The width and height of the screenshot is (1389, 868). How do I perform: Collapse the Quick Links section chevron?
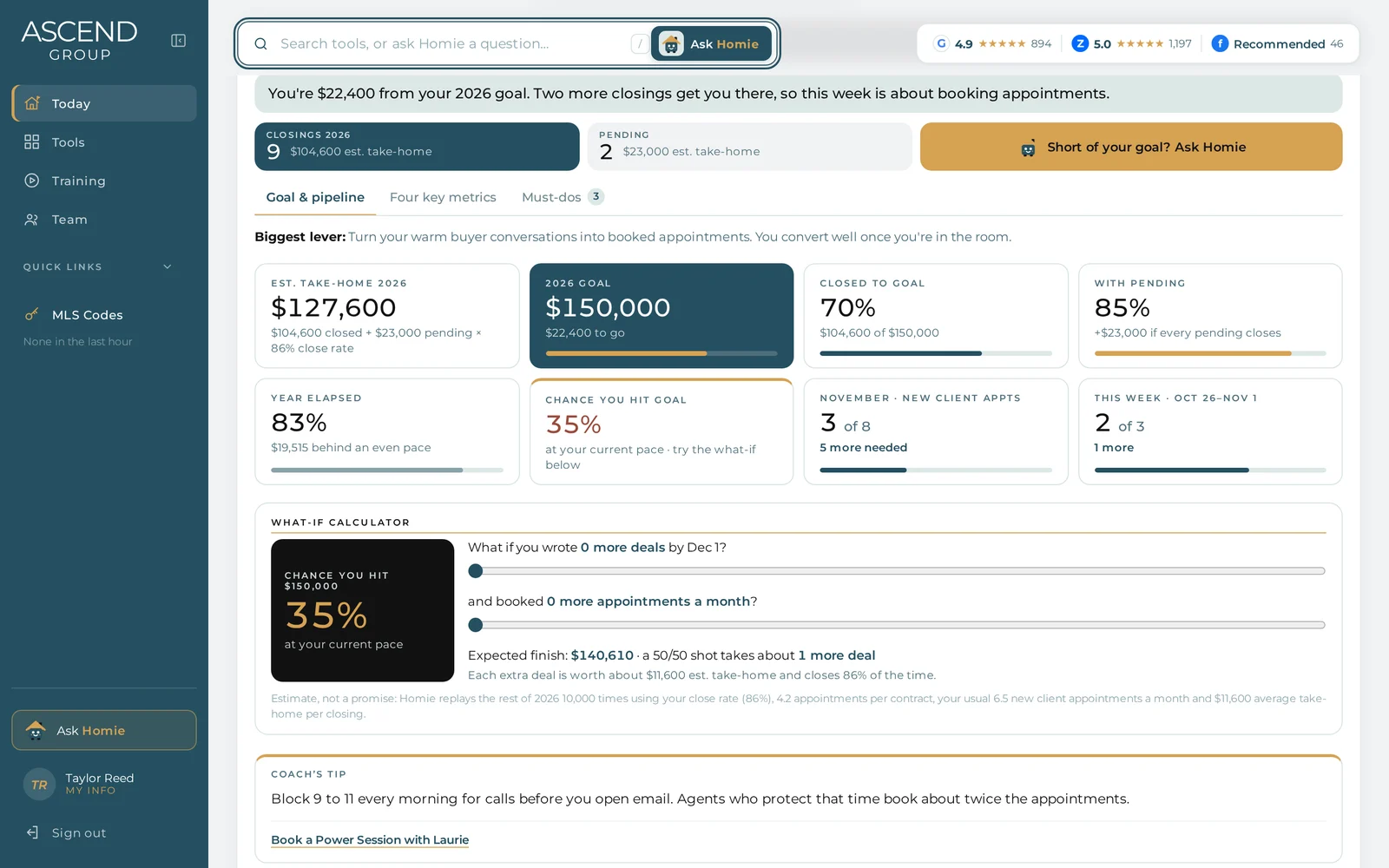[168, 267]
